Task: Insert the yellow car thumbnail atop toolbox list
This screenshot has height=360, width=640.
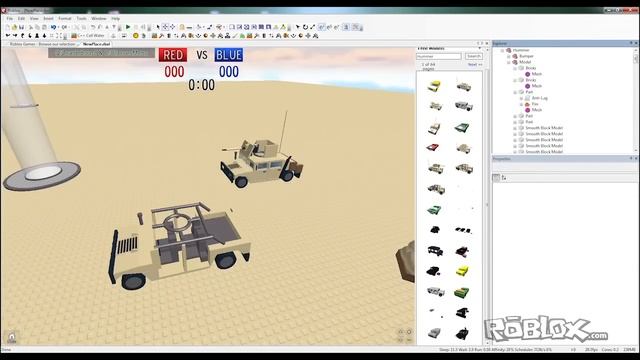Action: point(434,86)
